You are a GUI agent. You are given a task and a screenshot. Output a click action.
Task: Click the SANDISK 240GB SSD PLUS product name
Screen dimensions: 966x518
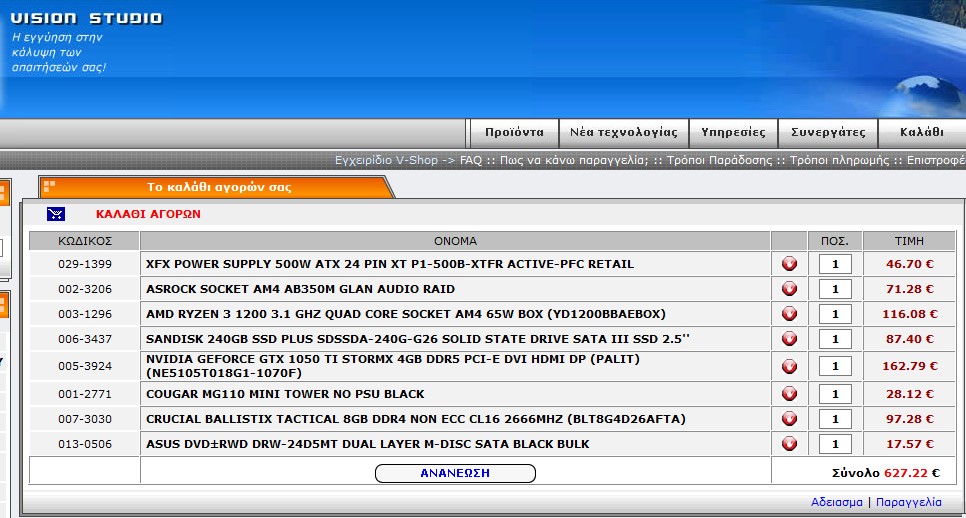coord(418,339)
